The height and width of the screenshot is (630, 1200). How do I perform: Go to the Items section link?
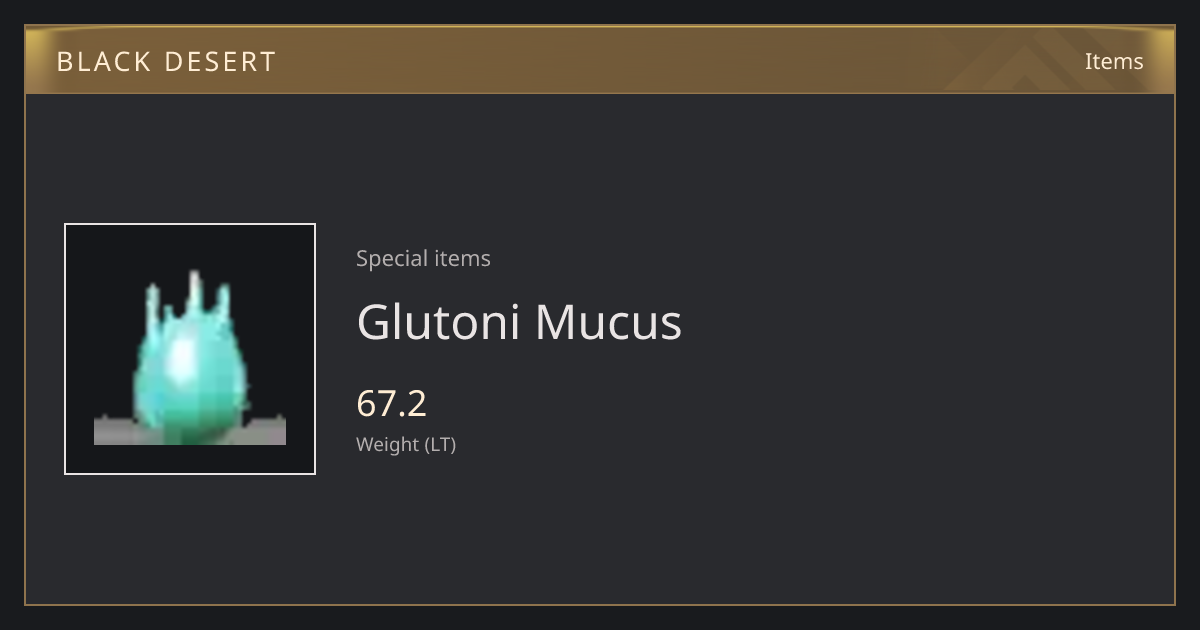point(1114,61)
